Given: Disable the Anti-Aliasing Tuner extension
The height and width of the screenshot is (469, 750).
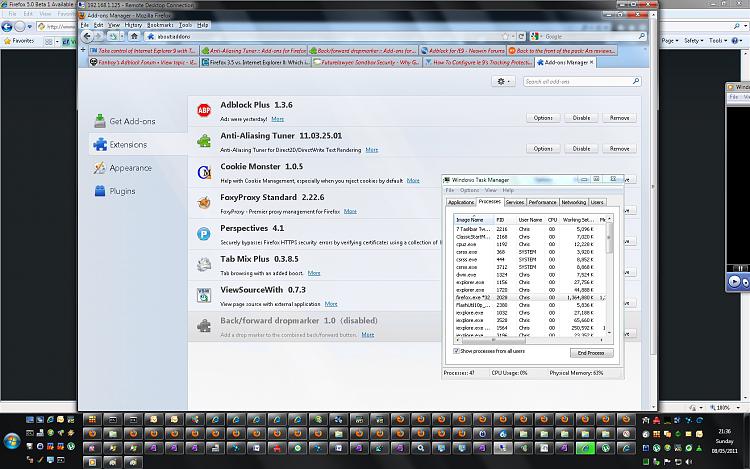Looking at the screenshot, I should (x=581, y=149).
